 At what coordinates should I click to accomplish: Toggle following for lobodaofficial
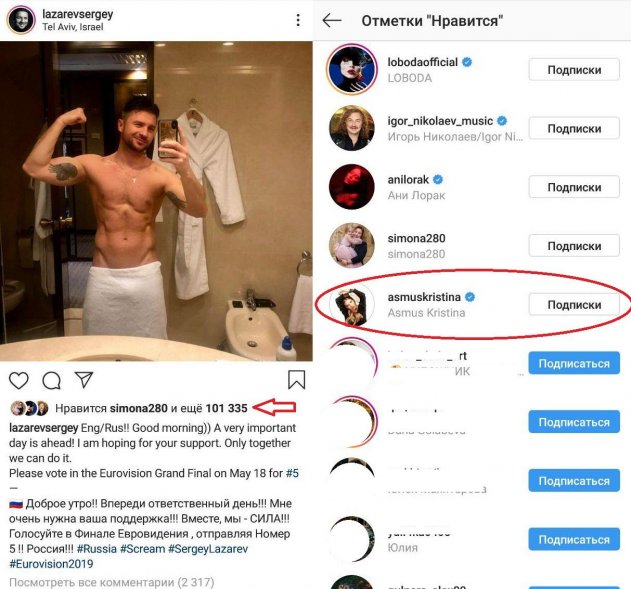click(x=574, y=70)
